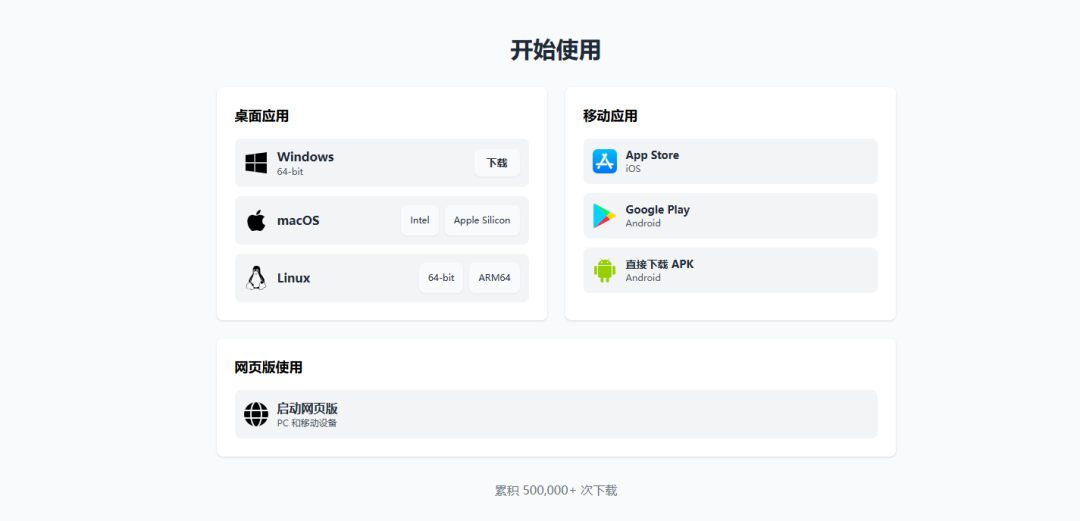The width and height of the screenshot is (1080, 521).
Task: Click the Linux label text
Action: (293, 278)
